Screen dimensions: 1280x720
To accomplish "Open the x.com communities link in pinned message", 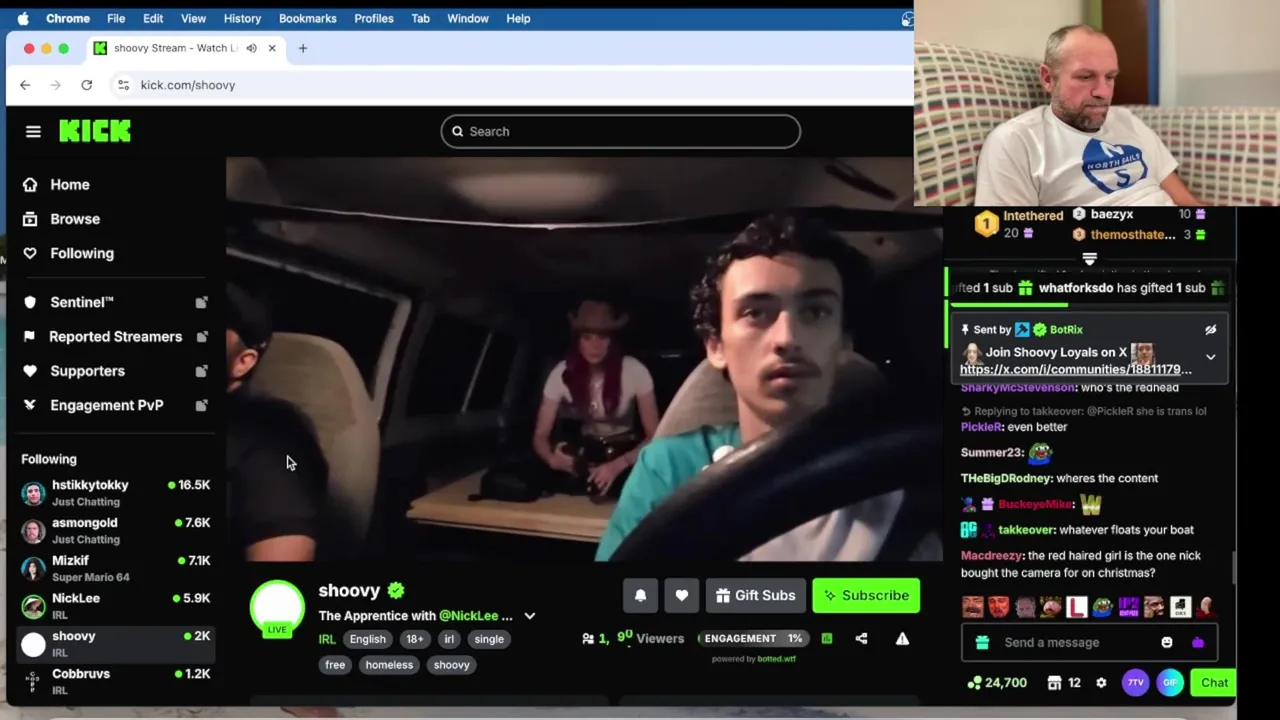I will [x=1075, y=369].
